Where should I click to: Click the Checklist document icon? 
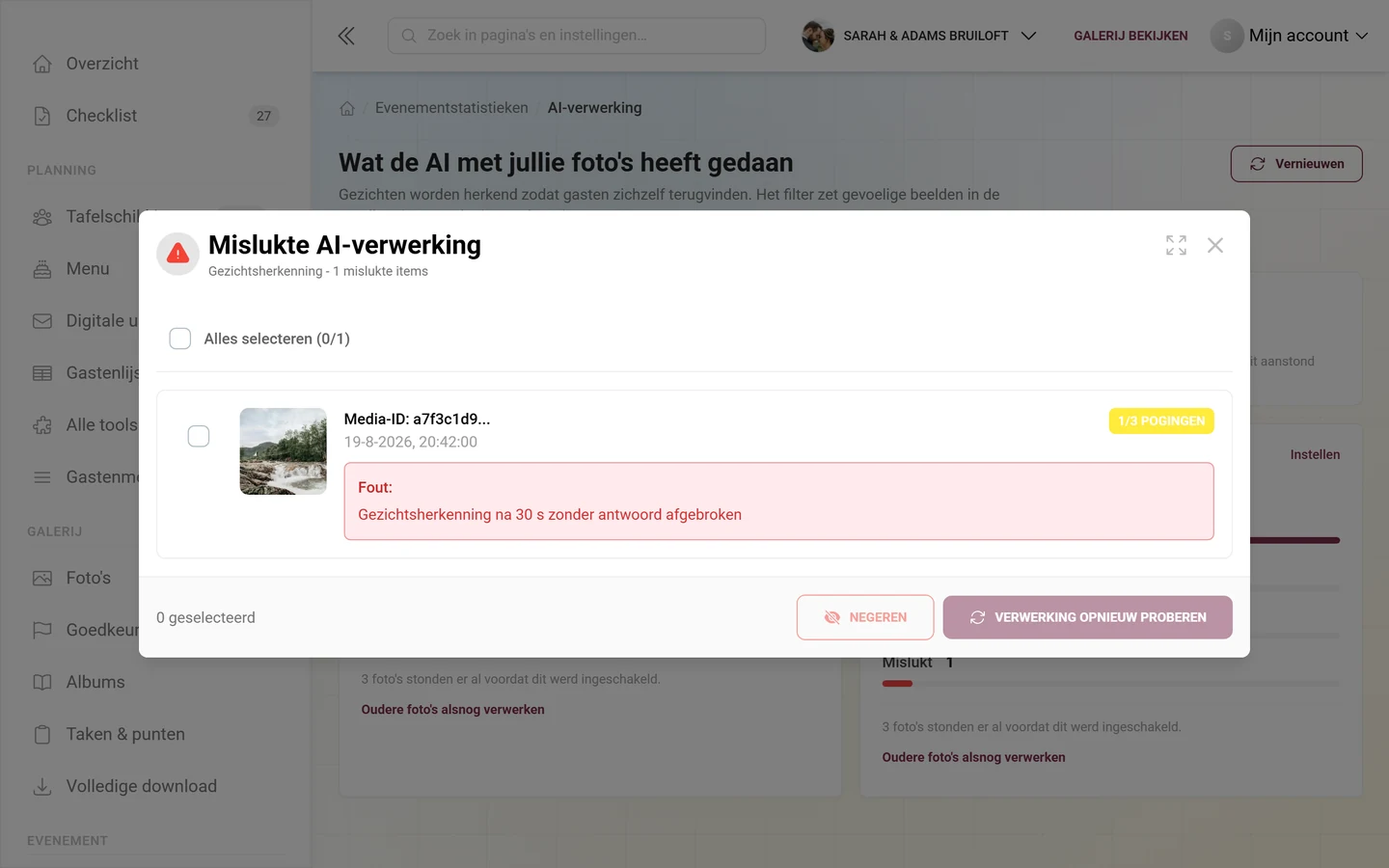pos(42,116)
